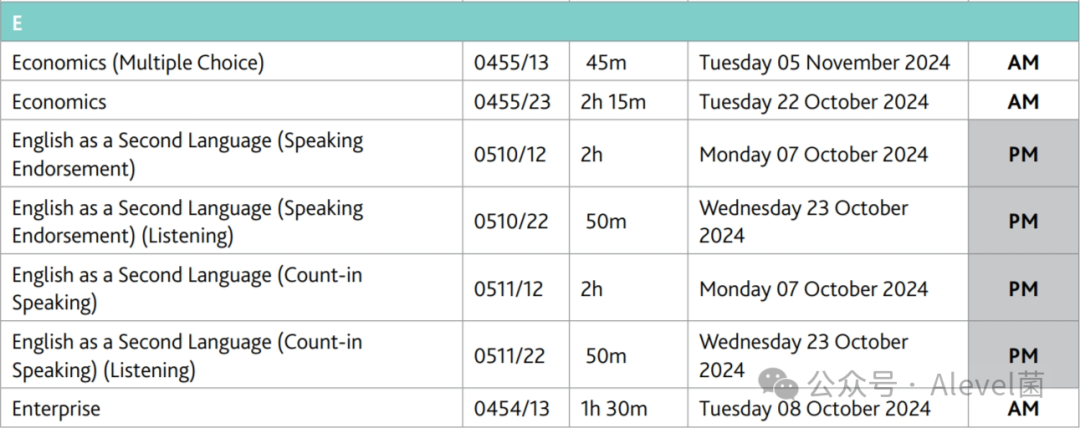Image resolution: width=1080 pixels, height=428 pixels.
Task: Select the Speaking Endorsement (Listening) subject
Action: point(187,221)
